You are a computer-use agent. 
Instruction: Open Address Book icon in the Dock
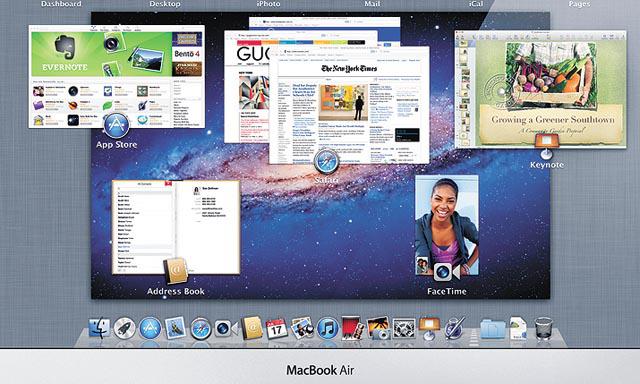(x=251, y=328)
